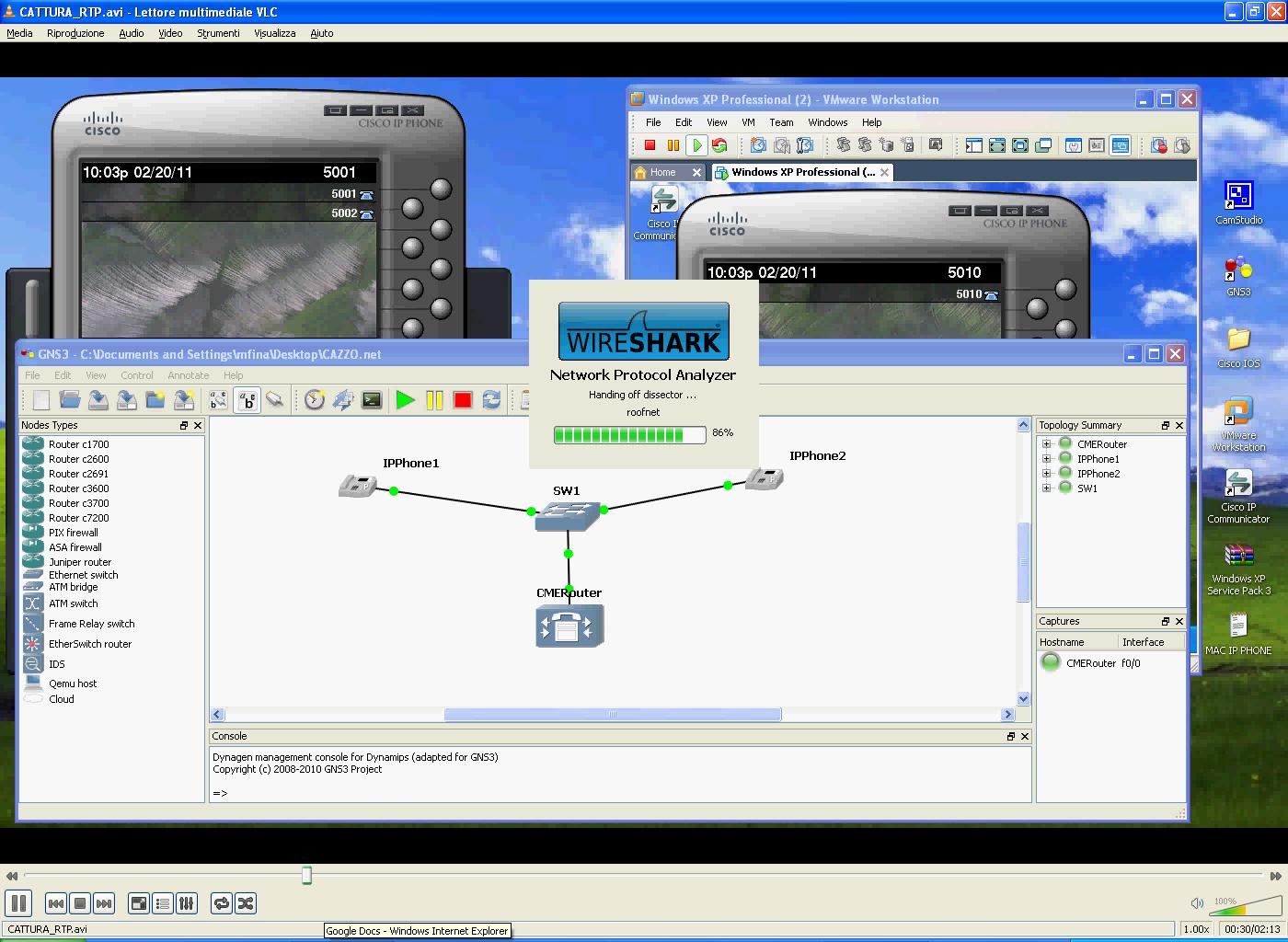Add a note using the annotation icon
Viewport: 1288px width, 942px height.
[x=218, y=399]
